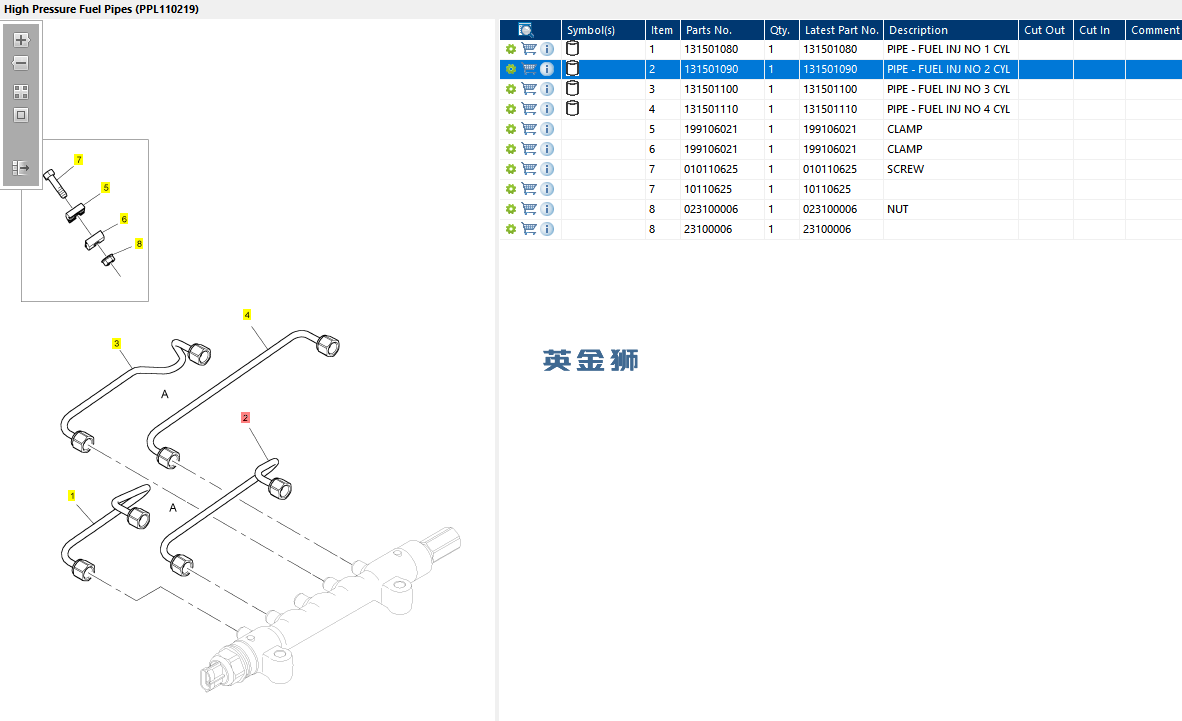Screen dimensions: 1182x721
Task: Click gear icon for SCREW 010110625
Action: click(x=510, y=169)
